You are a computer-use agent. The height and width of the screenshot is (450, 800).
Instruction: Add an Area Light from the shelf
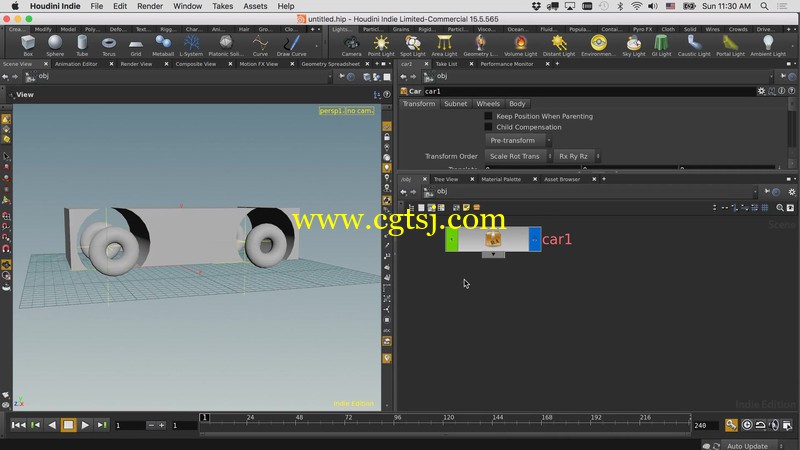click(444, 45)
